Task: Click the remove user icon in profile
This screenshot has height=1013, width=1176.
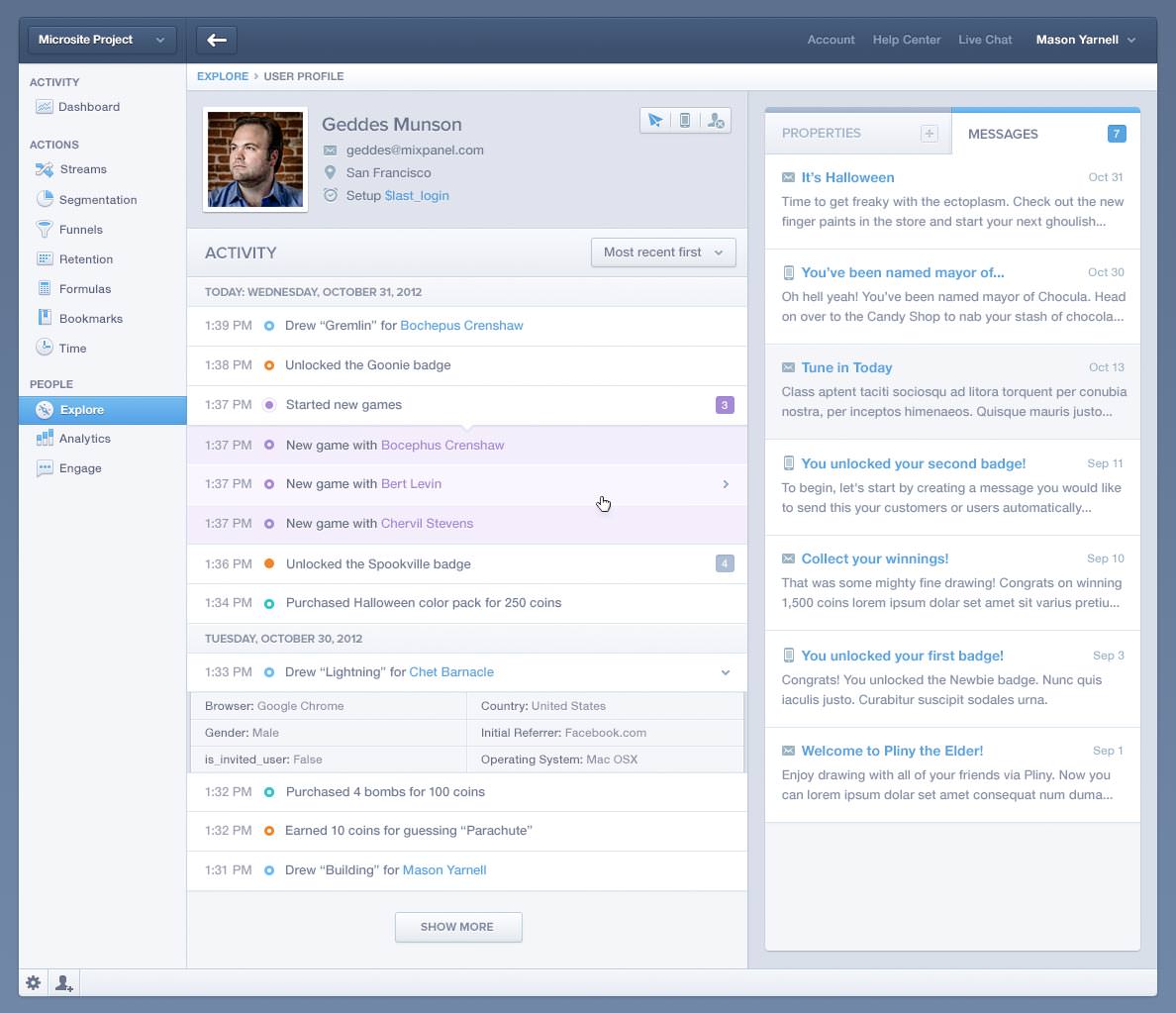Action: (716, 121)
